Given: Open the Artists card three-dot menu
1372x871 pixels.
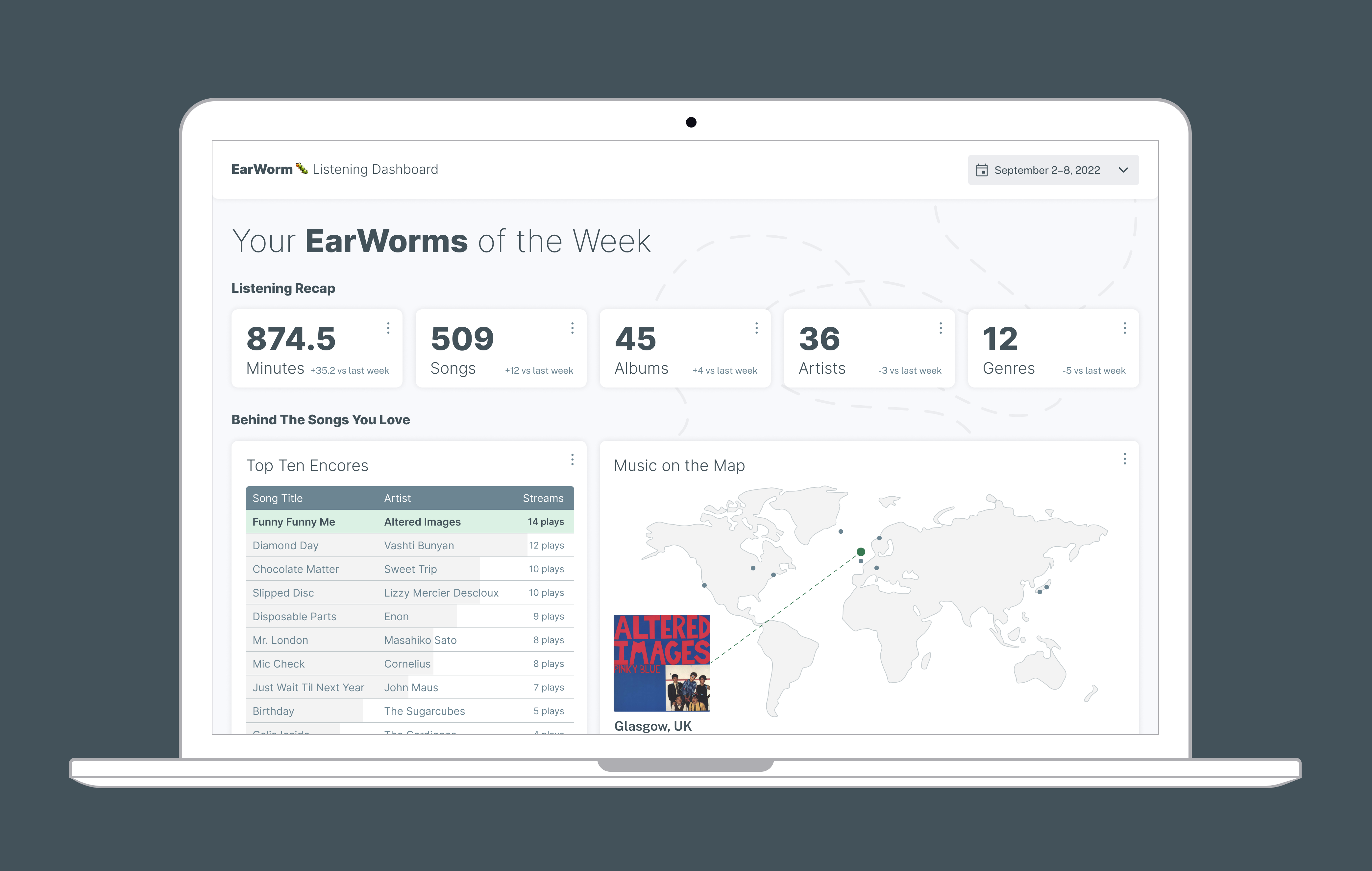Looking at the screenshot, I should pyautogui.click(x=940, y=328).
